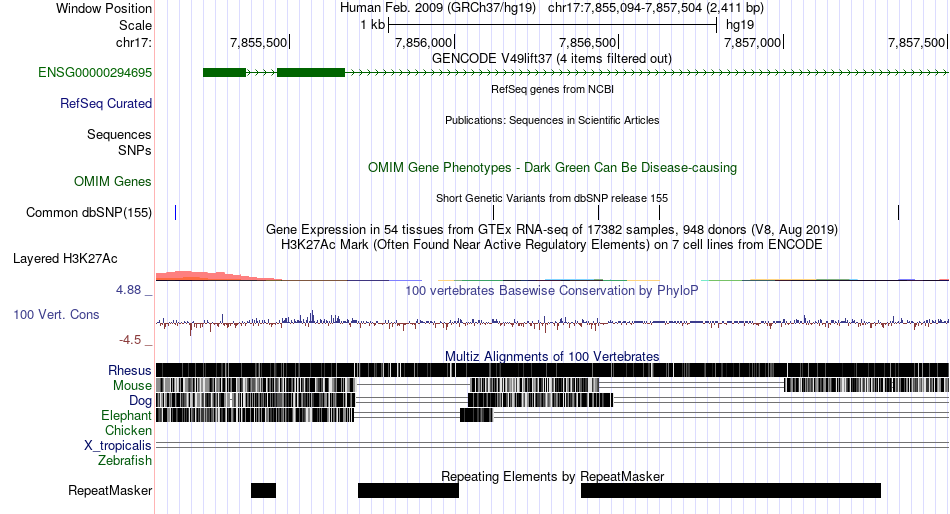Click the 4.88 PhyloP upper bound value
Viewport: 950px width, 514px height.
[128, 290]
